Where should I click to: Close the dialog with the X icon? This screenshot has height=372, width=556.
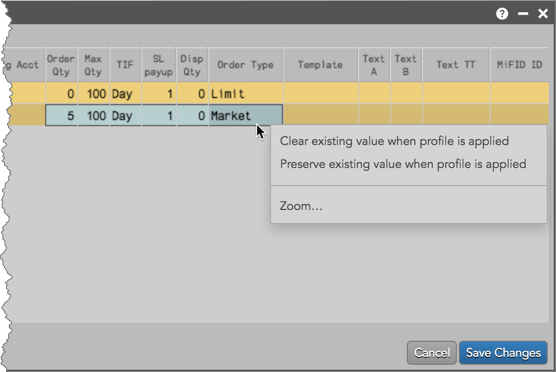543,14
